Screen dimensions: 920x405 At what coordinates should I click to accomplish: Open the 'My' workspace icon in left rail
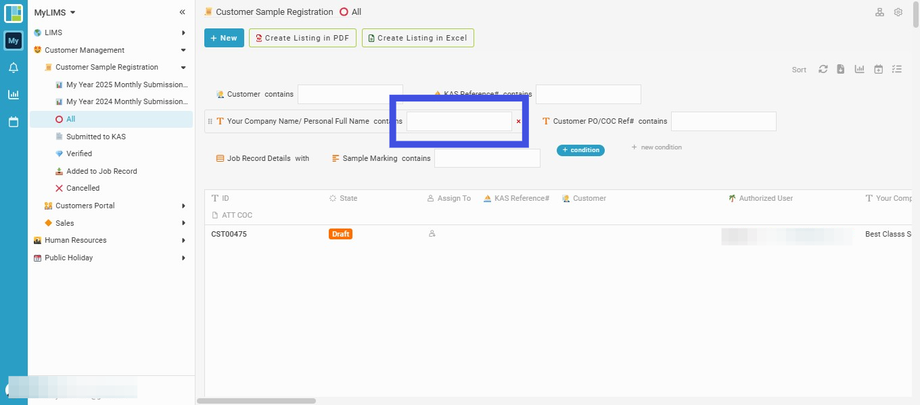13,40
